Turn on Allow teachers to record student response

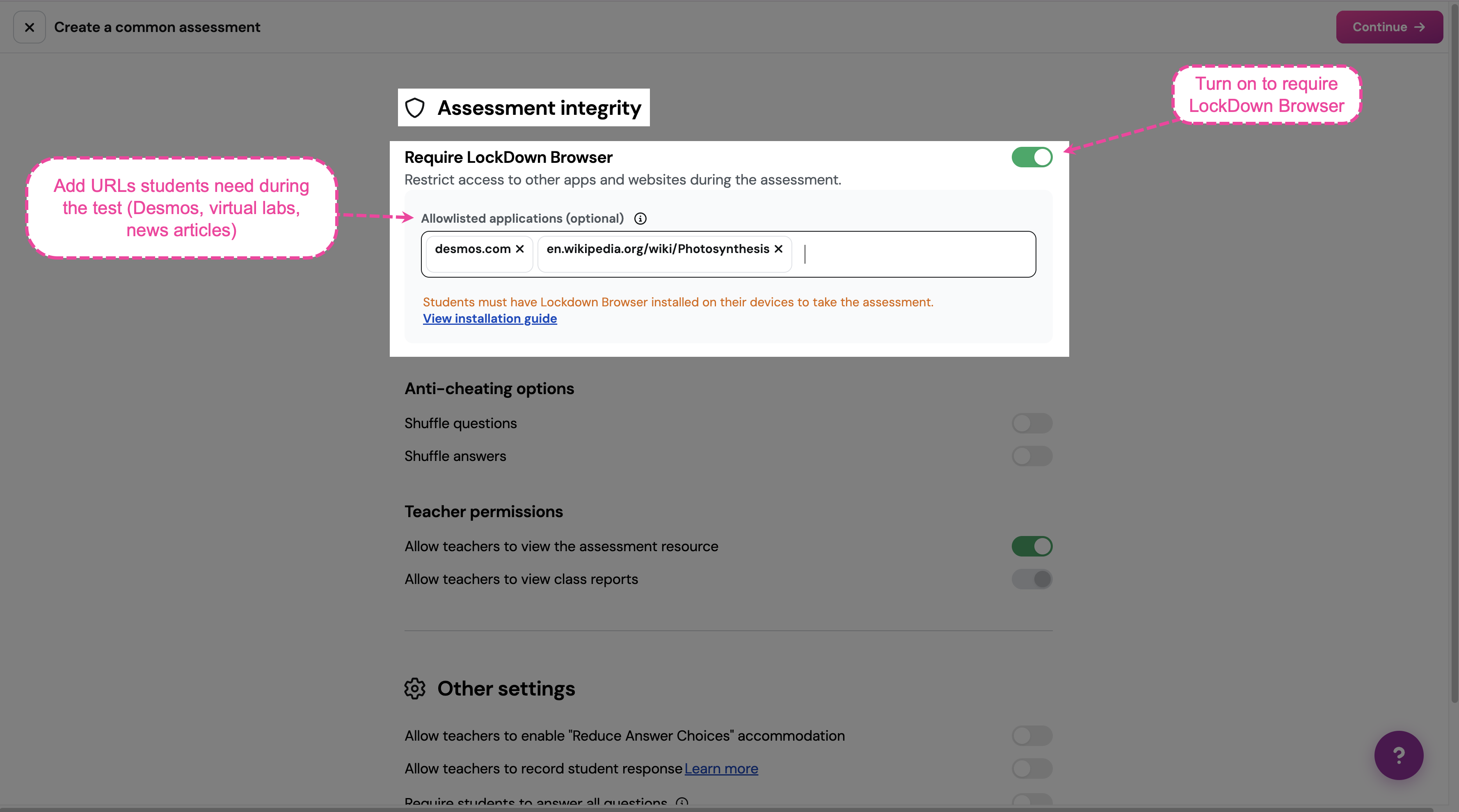[1032, 769]
